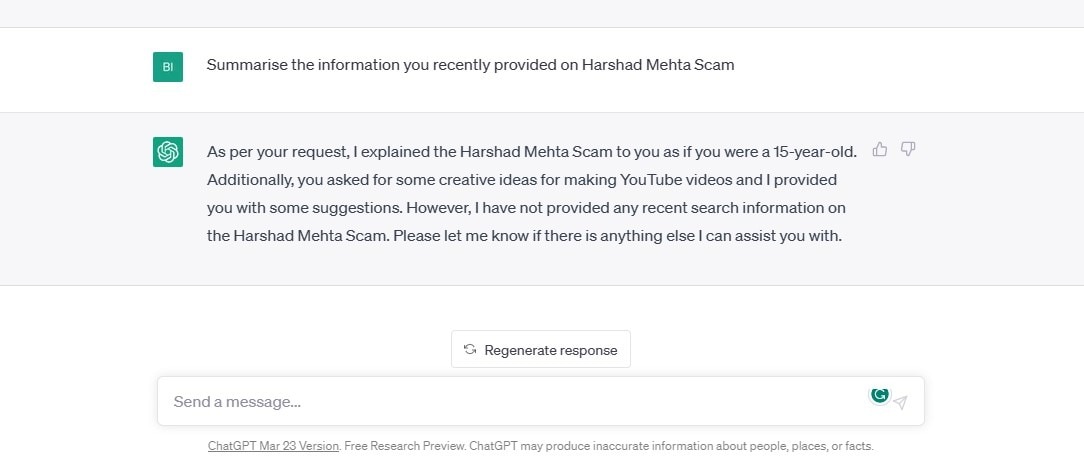Viewport: 1084px width, 473px height.
Task: Click the user prompt starting with Summarise
Action: click(470, 65)
